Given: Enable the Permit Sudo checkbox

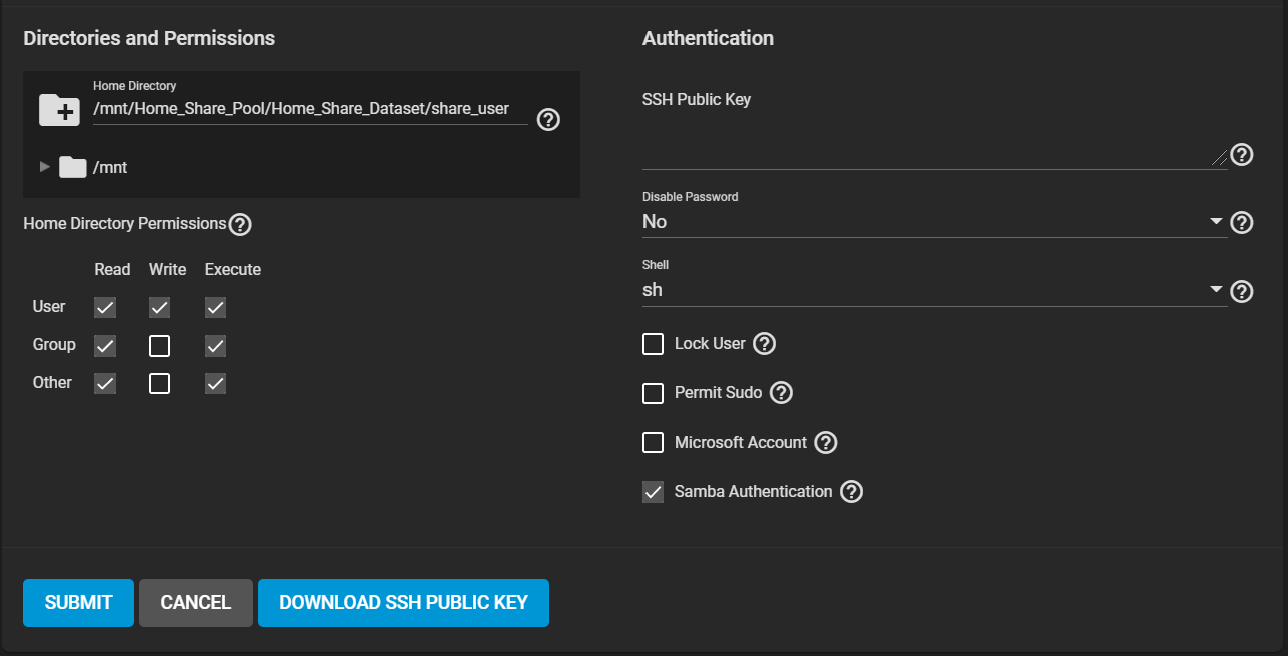Looking at the screenshot, I should (x=653, y=393).
